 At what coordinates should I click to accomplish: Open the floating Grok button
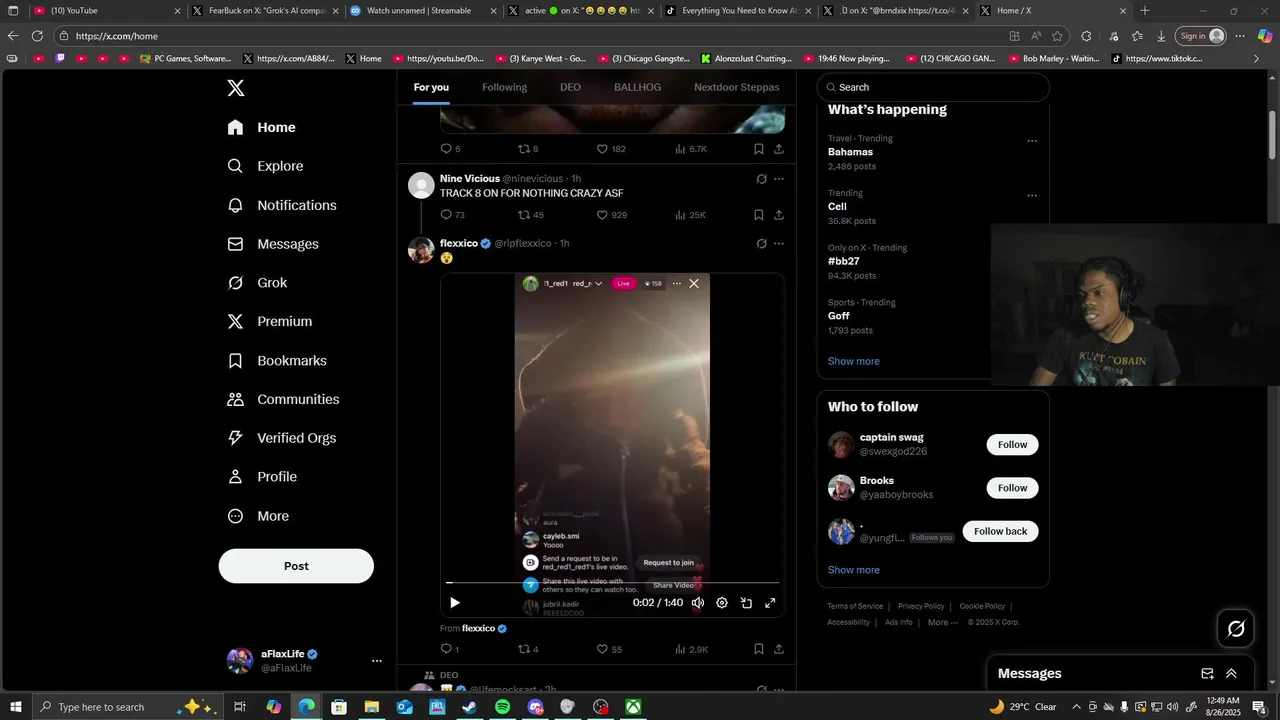1236,629
